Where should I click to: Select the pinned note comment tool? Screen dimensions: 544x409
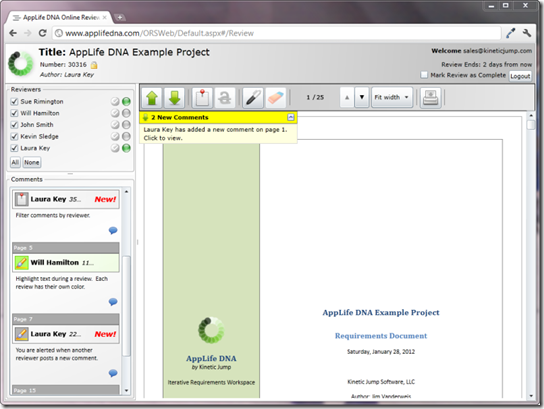pos(202,98)
